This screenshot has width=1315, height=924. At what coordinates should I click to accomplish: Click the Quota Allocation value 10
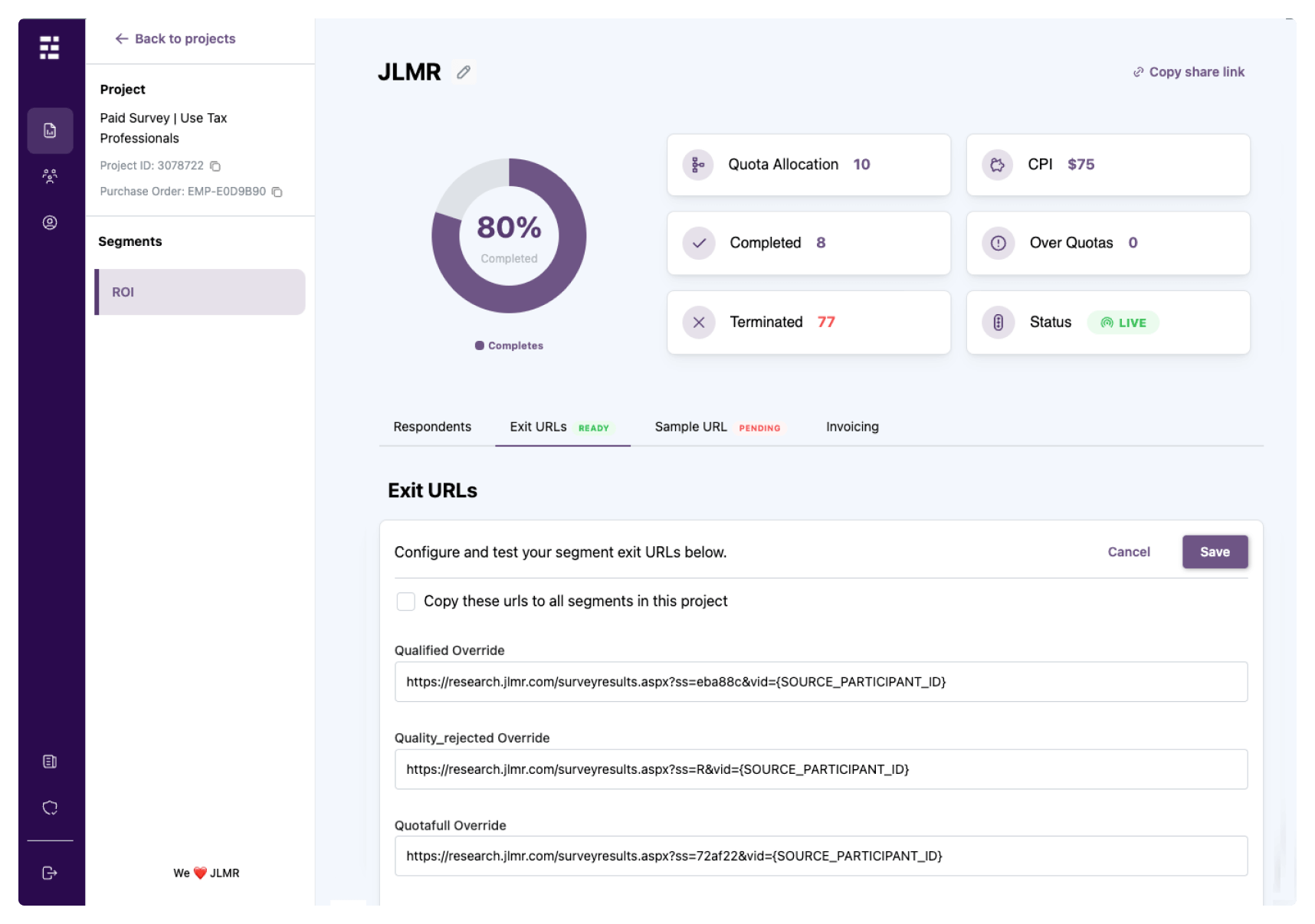861,164
